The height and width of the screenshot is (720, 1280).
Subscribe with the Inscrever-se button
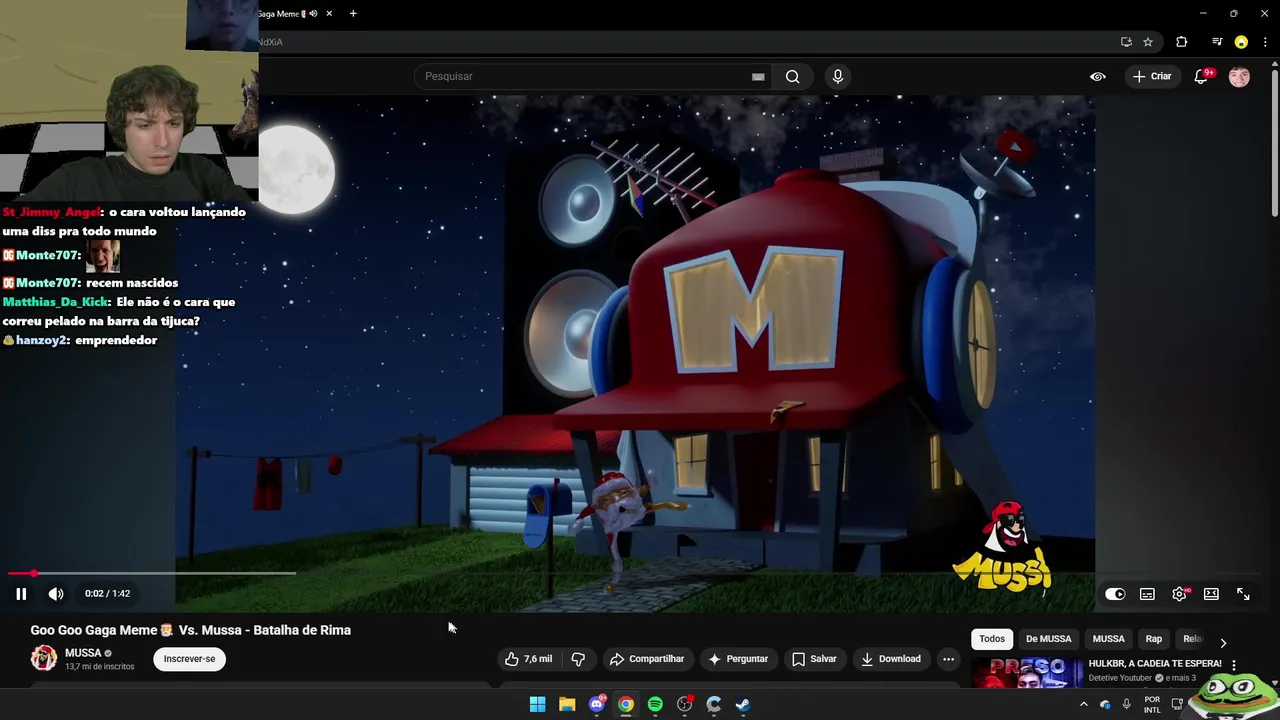pos(189,659)
